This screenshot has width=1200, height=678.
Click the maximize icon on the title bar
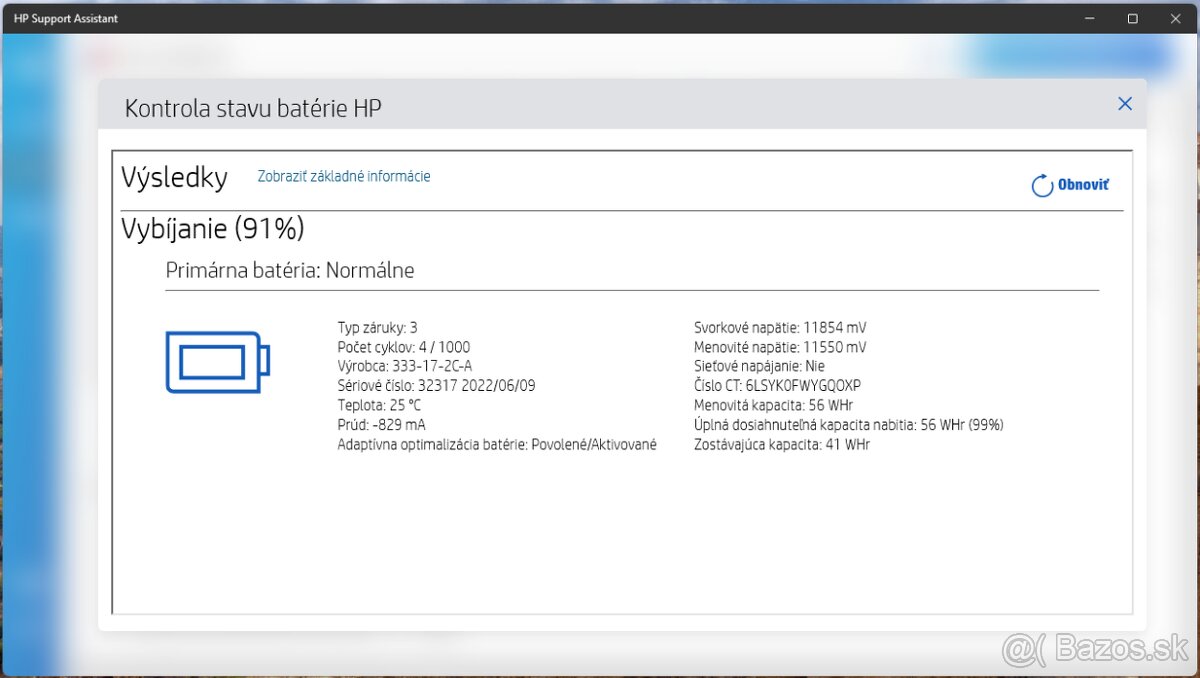tap(1132, 18)
